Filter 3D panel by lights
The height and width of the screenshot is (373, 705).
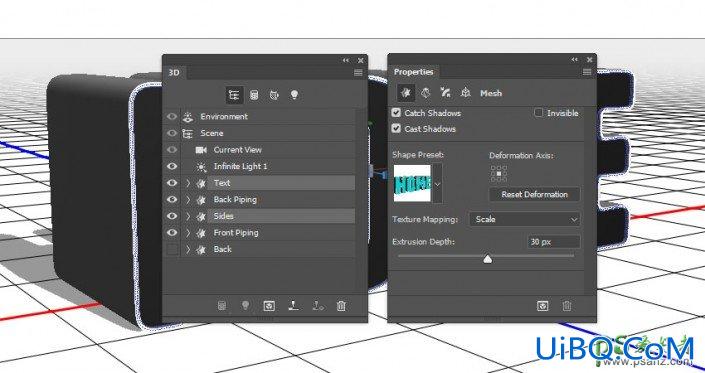pyautogui.click(x=294, y=94)
